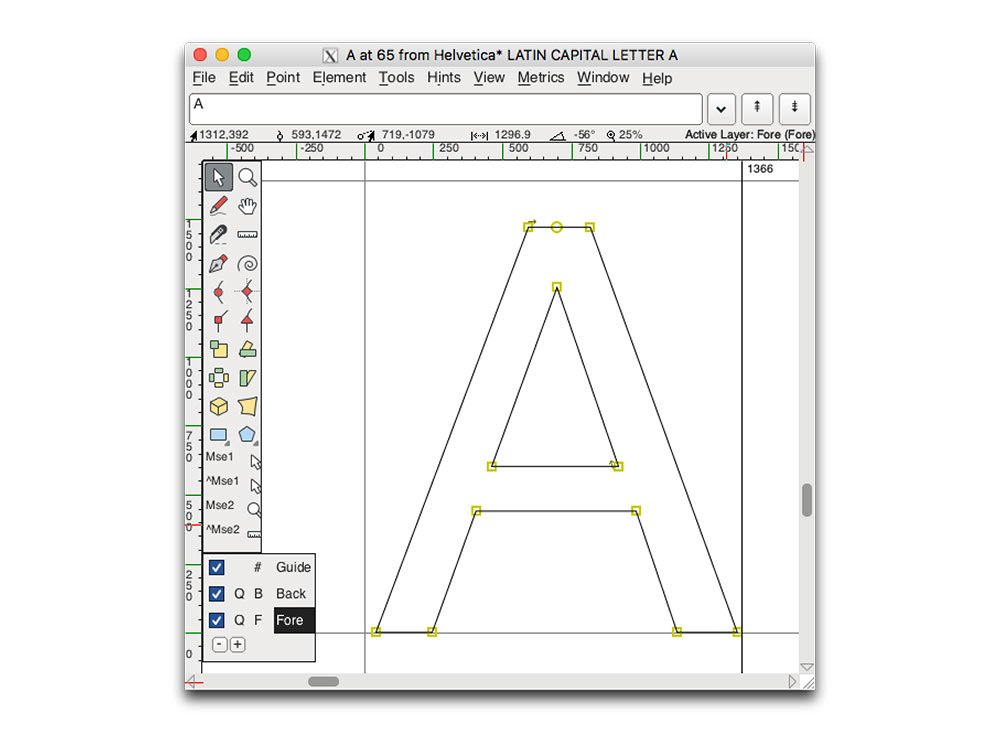
Task: Click the horizontal scrollbar thumb
Action: (323, 682)
